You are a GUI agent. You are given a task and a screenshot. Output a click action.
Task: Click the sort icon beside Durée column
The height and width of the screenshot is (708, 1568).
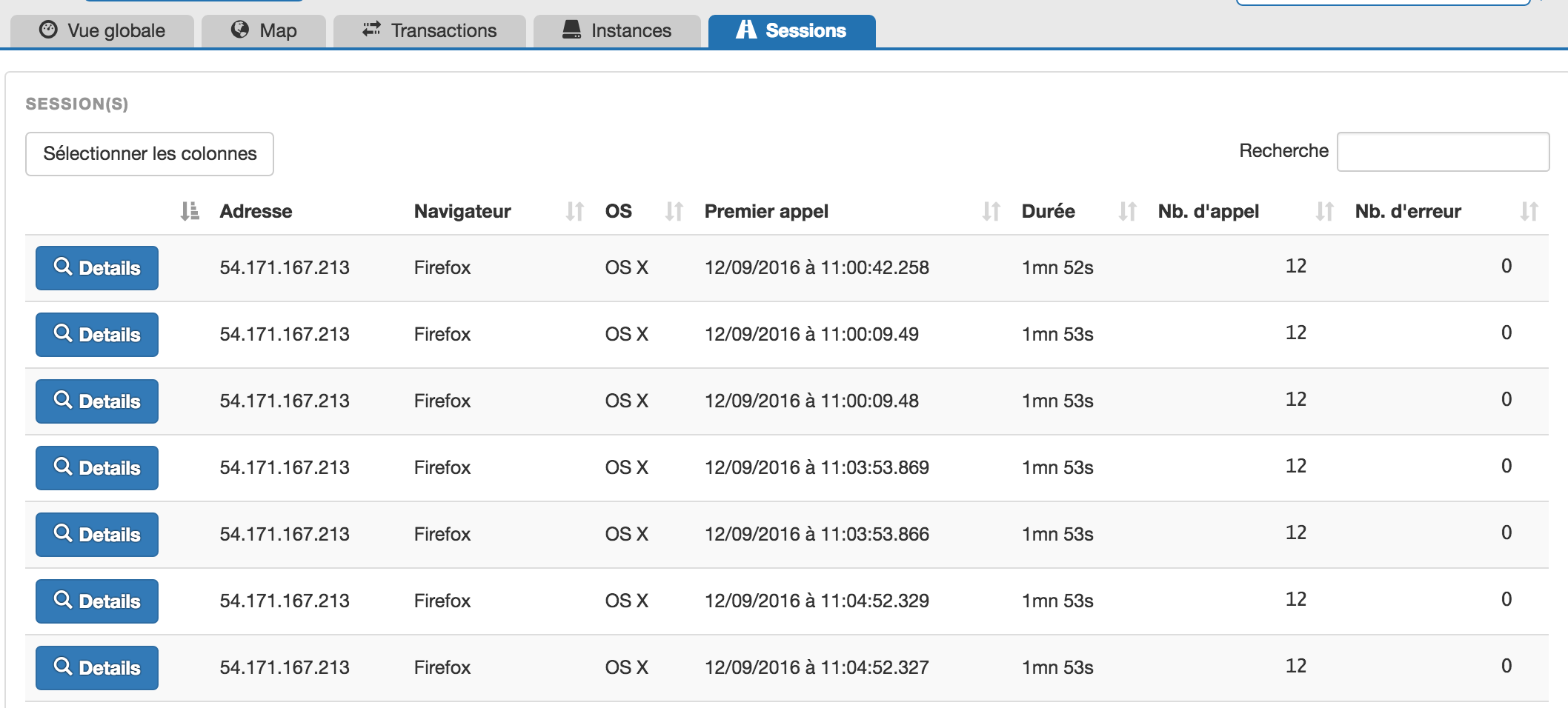pyautogui.click(x=1127, y=212)
